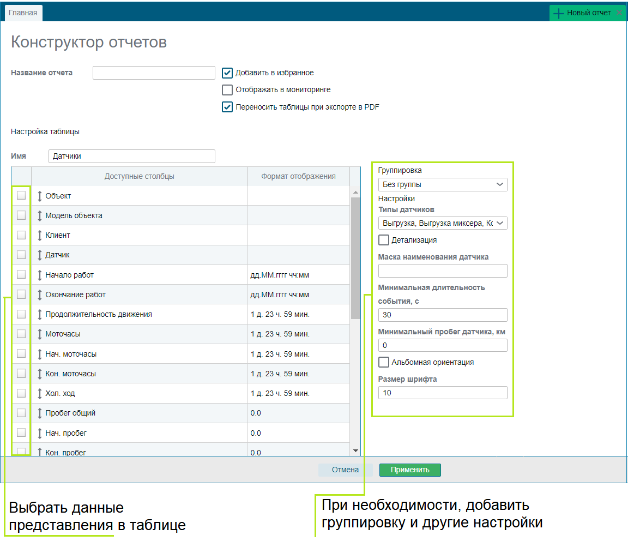Check the Окончание работ column checkbox
628x547 pixels.
click(x=22, y=294)
